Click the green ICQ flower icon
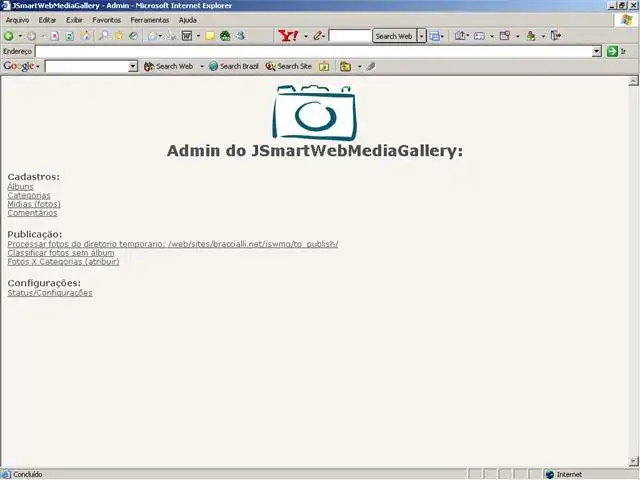 [x=225, y=36]
